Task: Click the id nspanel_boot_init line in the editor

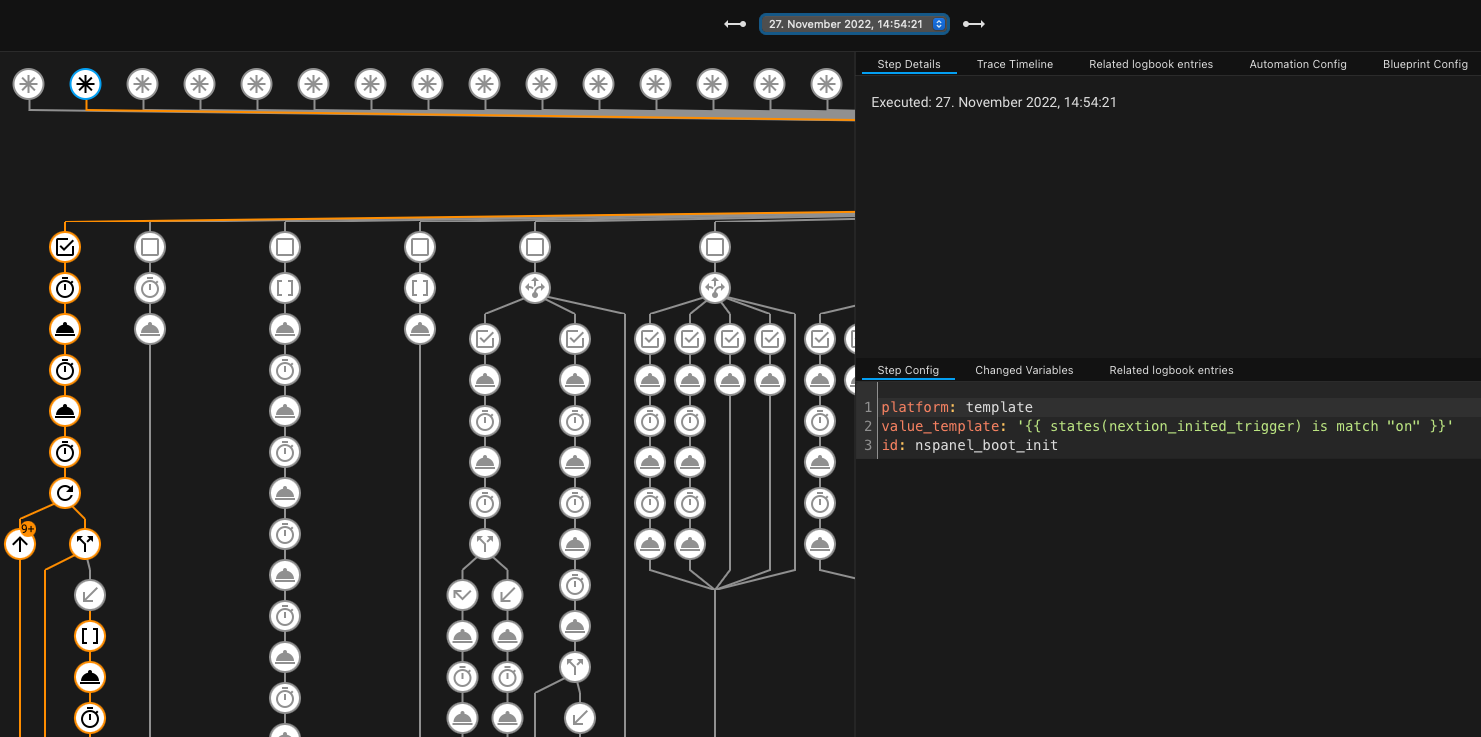Action: [969, 445]
